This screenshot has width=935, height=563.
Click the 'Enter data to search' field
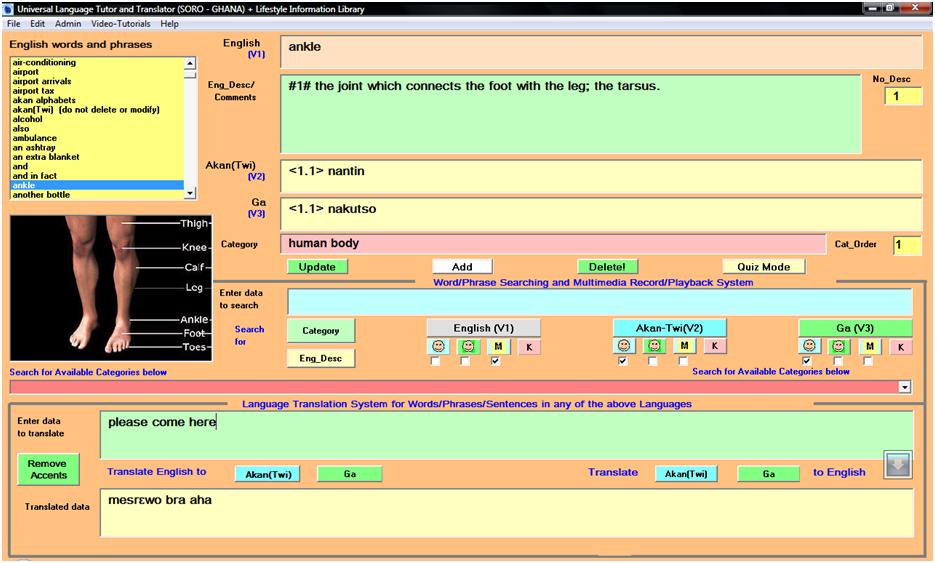pos(599,302)
